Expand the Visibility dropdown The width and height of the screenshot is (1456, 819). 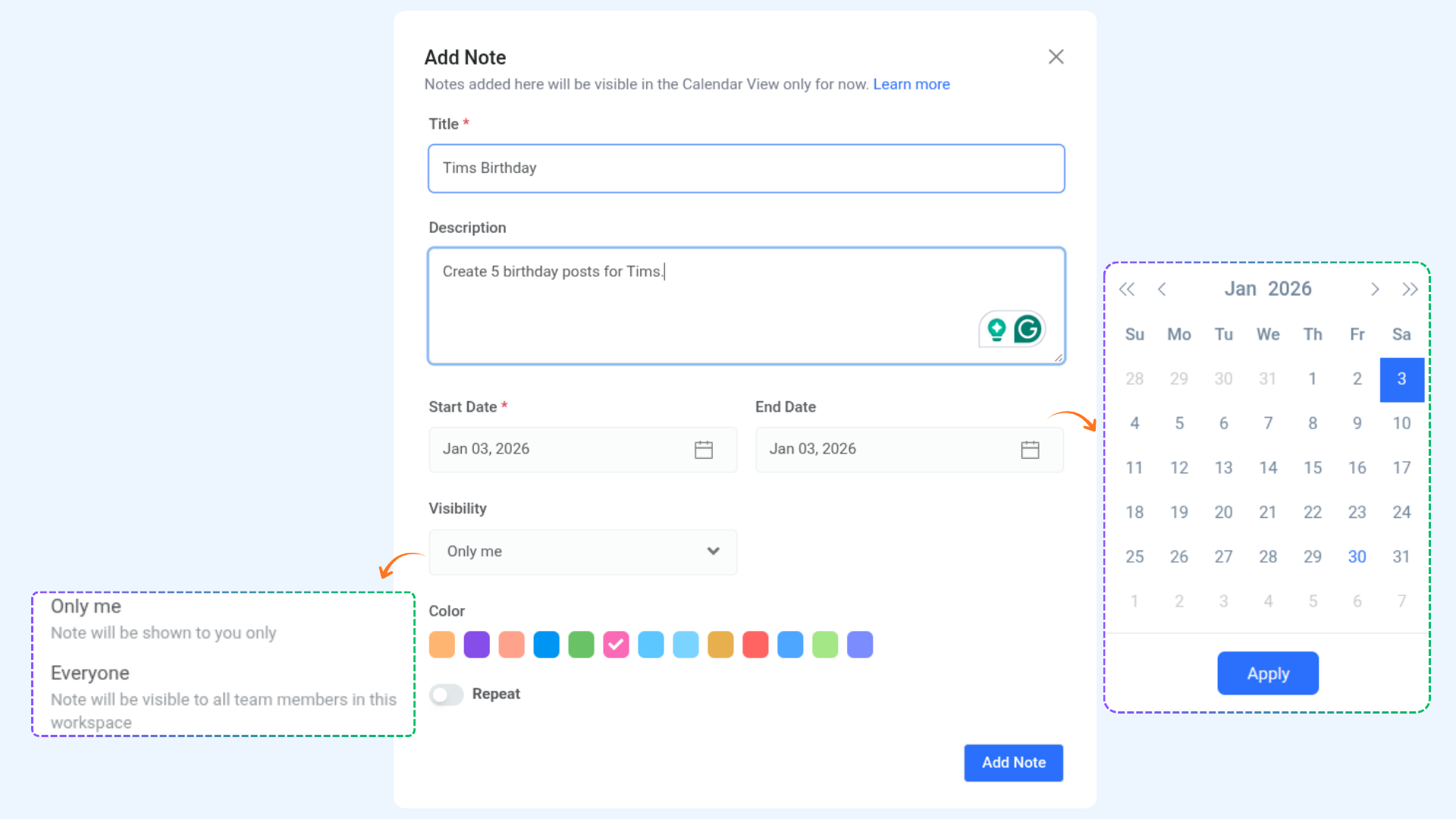click(x=582, y=552)
